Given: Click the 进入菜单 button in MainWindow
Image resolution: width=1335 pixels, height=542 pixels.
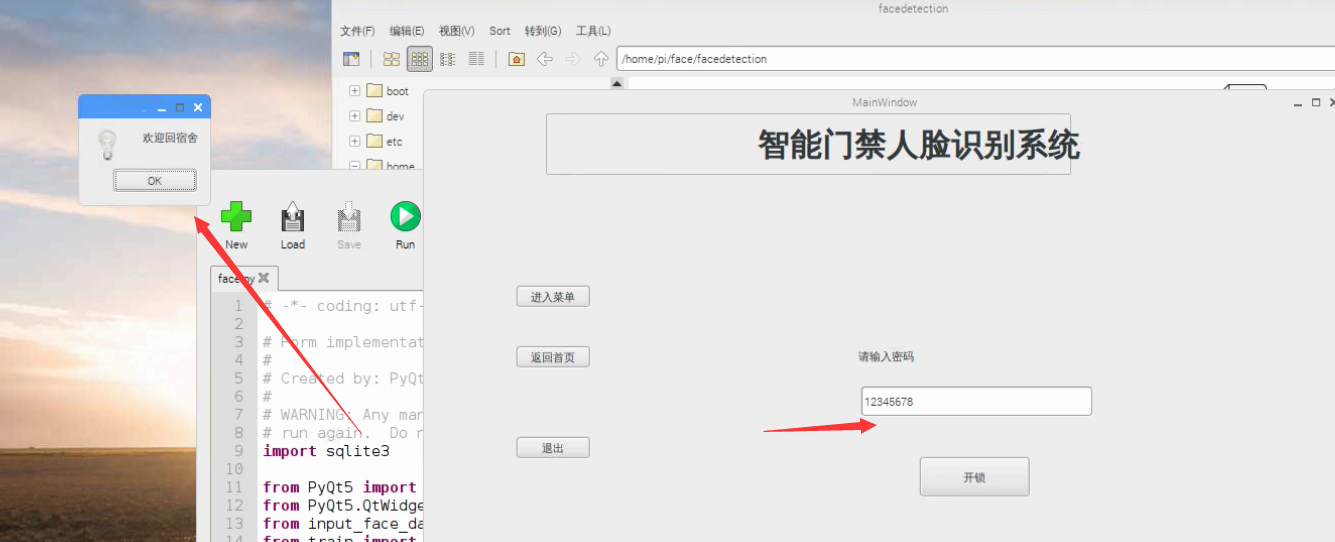Looking at the screenshot, I should 553,297.
